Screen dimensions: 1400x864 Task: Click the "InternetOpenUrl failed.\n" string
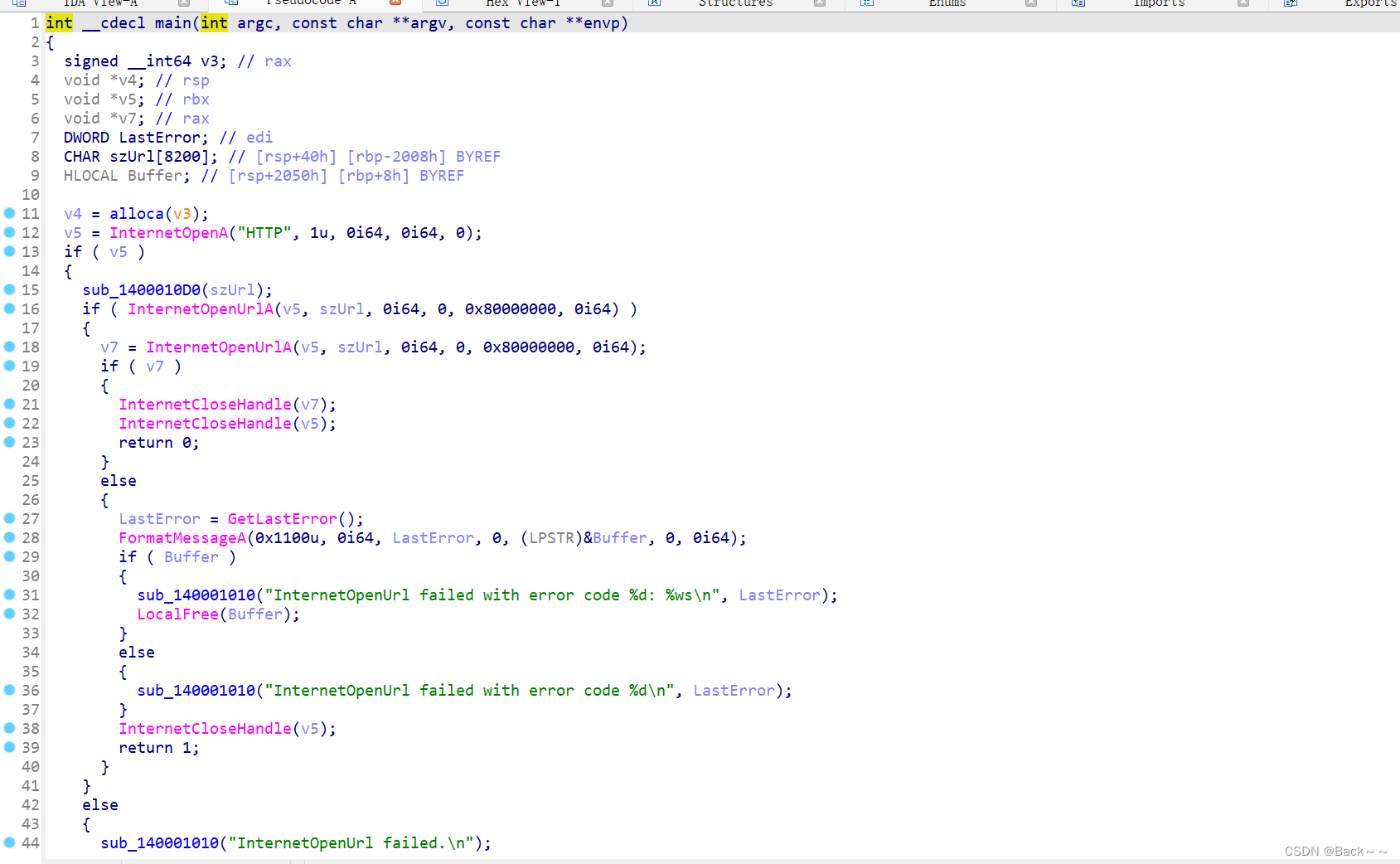351,843
